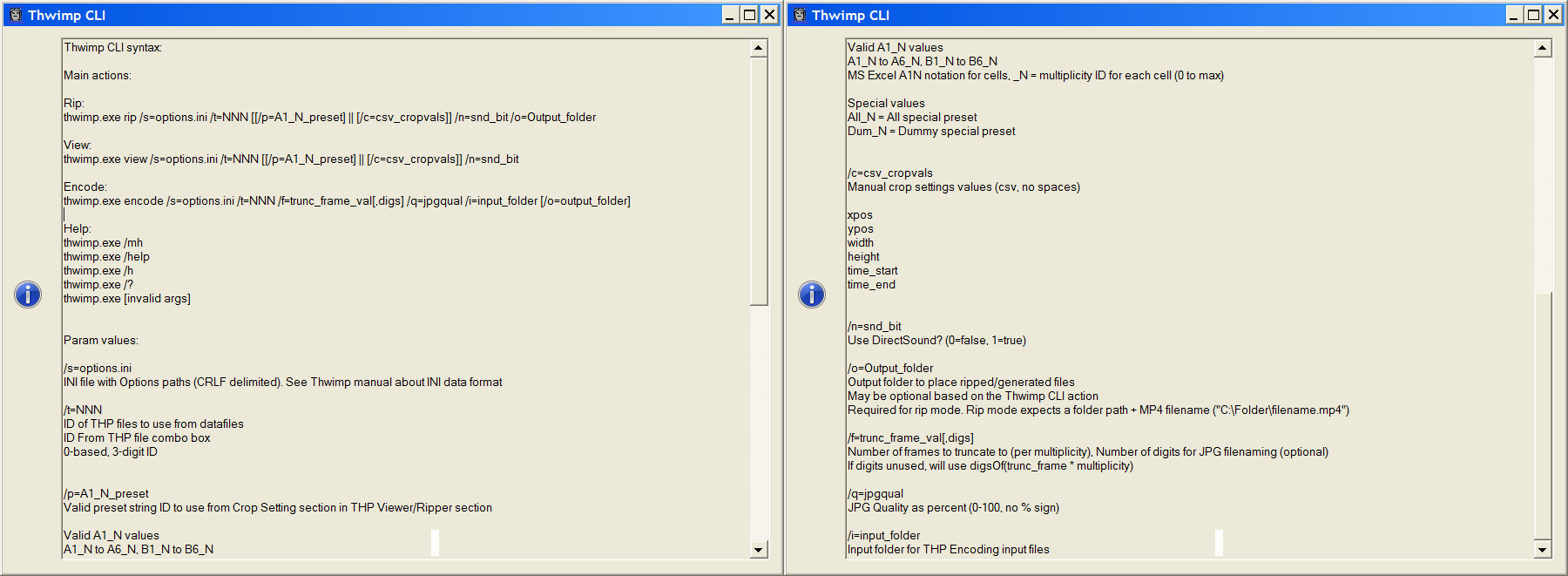
Task: Click the scrollbar thumb in right window
Action: (x=1543, y=417)
